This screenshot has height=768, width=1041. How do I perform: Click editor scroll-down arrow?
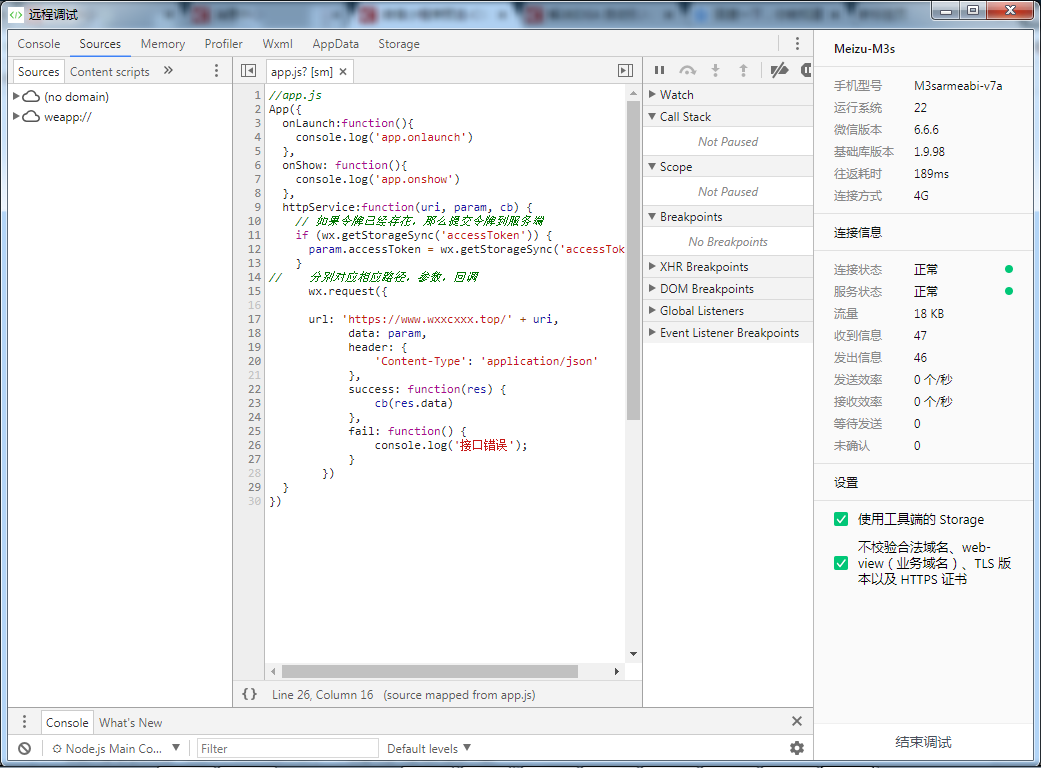coord(633,654)
